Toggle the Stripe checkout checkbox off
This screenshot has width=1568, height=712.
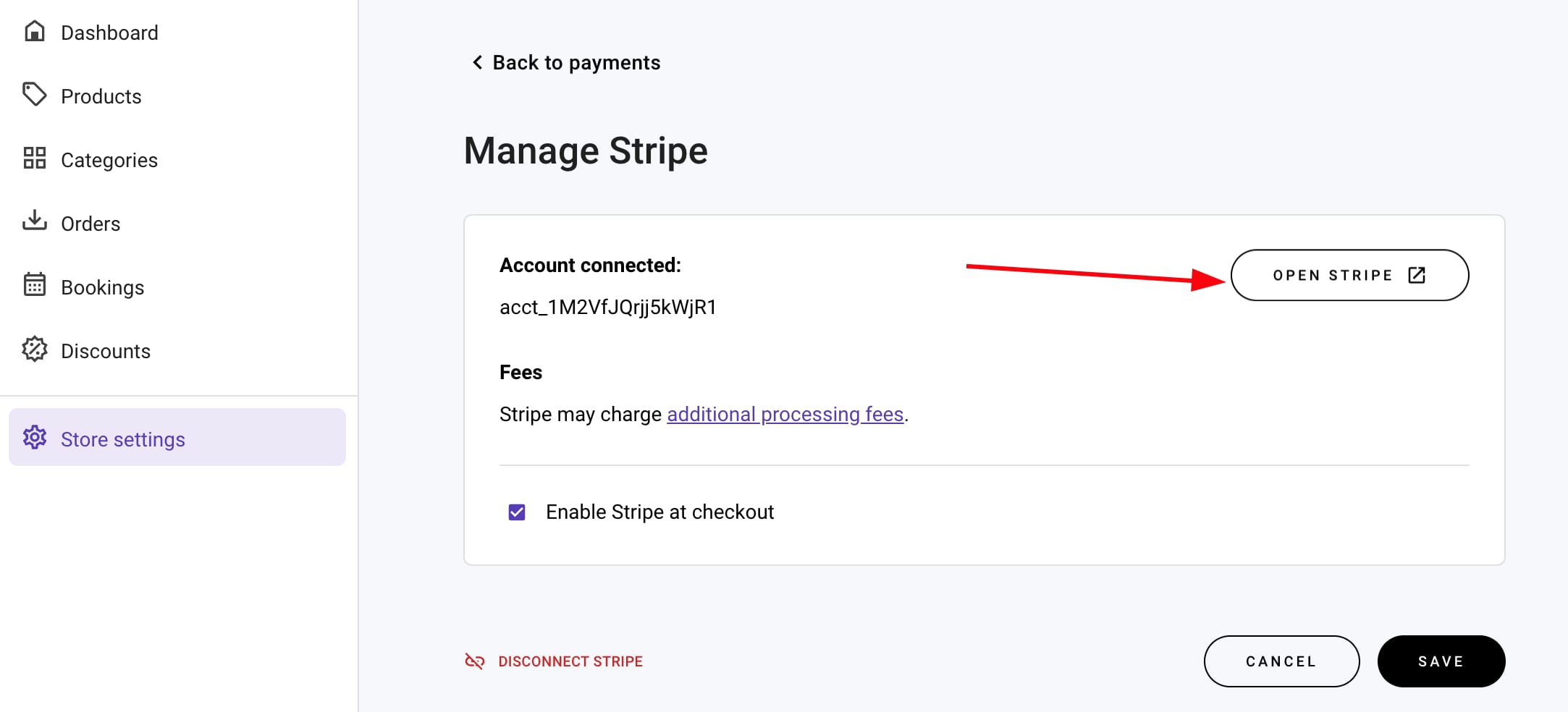[x=516, y=512]
